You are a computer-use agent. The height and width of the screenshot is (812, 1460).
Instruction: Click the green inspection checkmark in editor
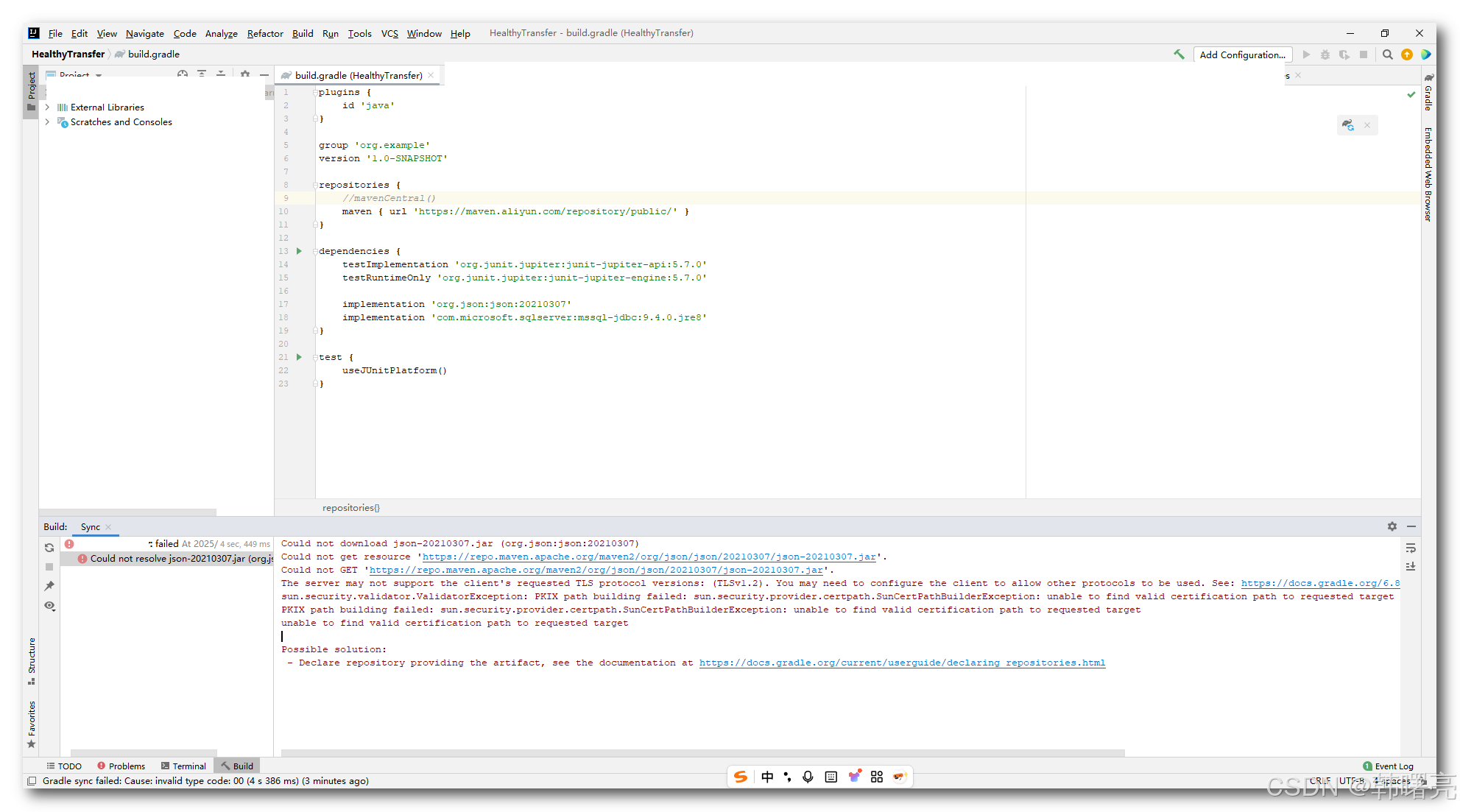[x=1411, y=94]
